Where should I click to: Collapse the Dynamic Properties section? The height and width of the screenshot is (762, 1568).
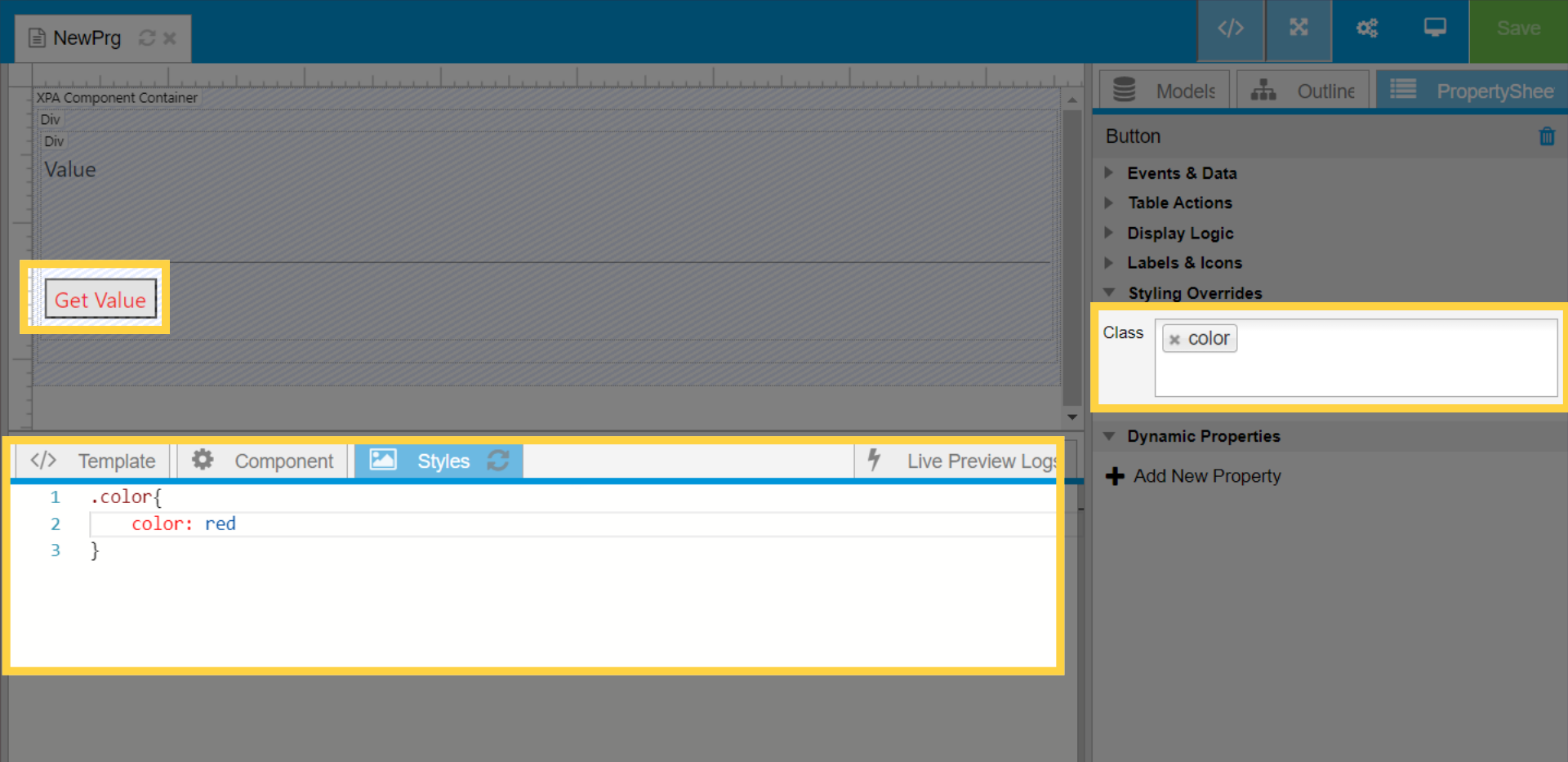click(x=1109, y=436)
